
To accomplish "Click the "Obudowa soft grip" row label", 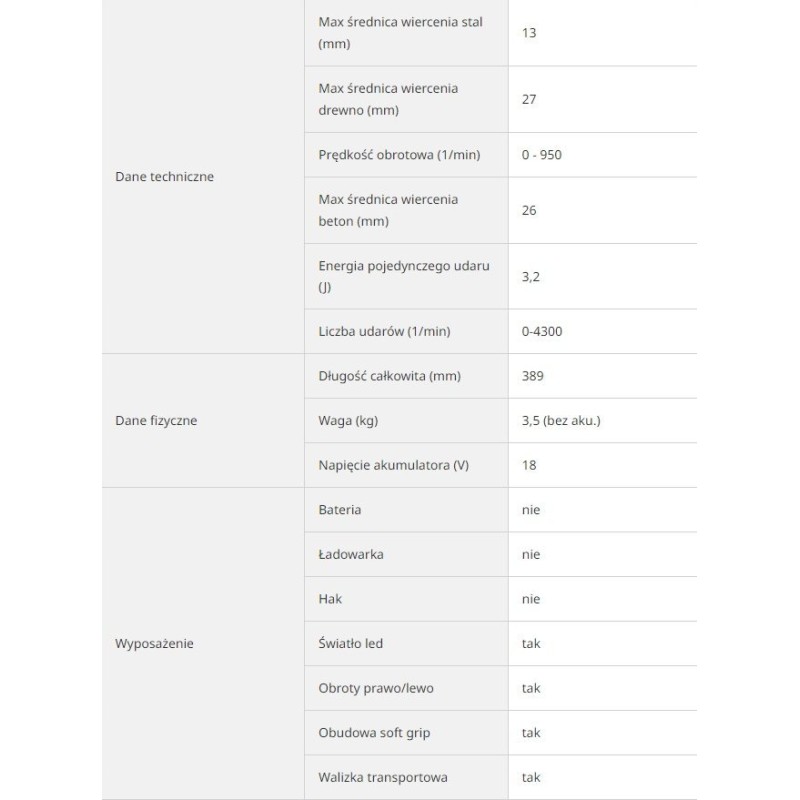I will point(375,733).
